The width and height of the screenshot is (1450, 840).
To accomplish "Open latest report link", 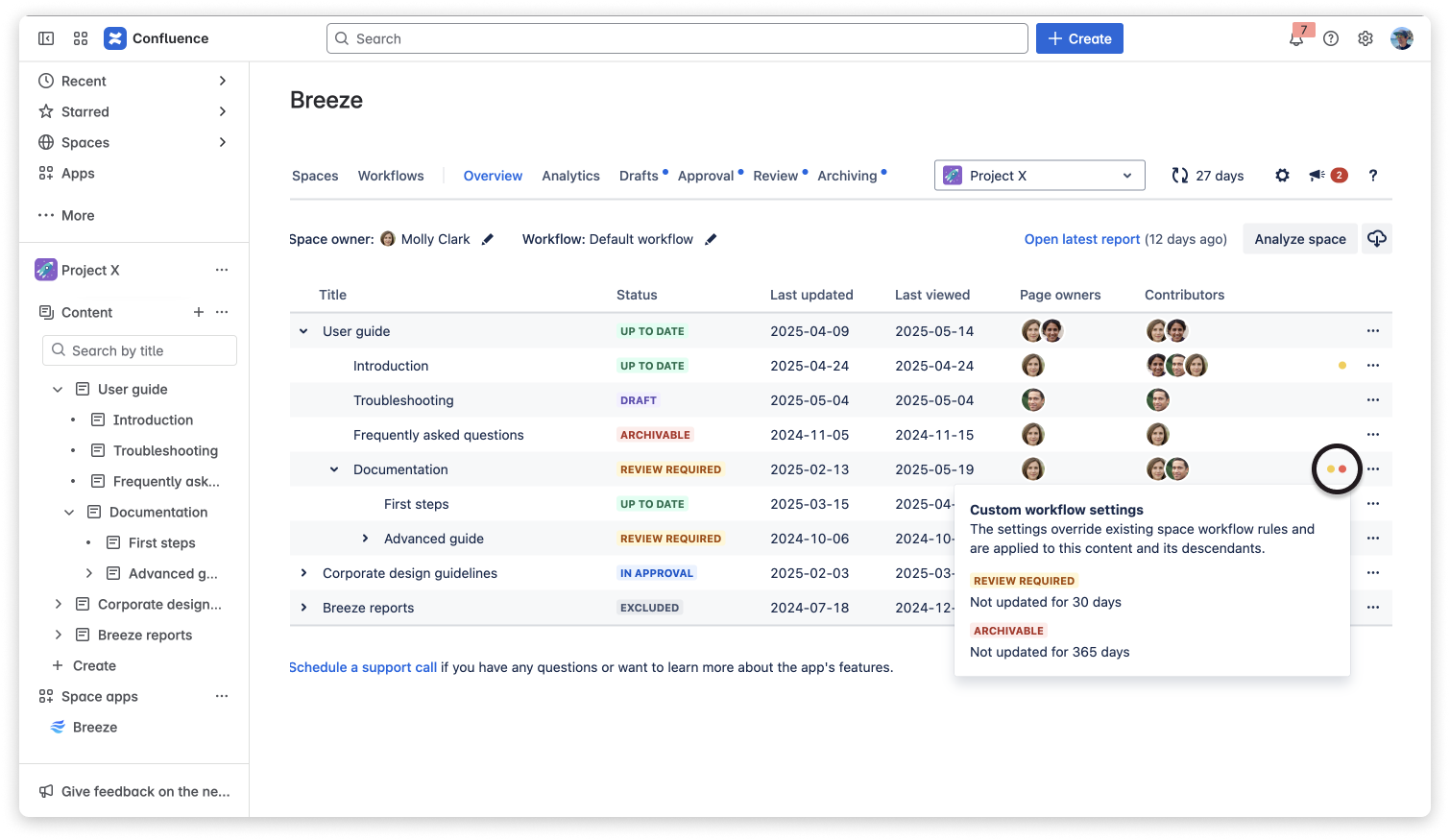I will click(1082, 239).
